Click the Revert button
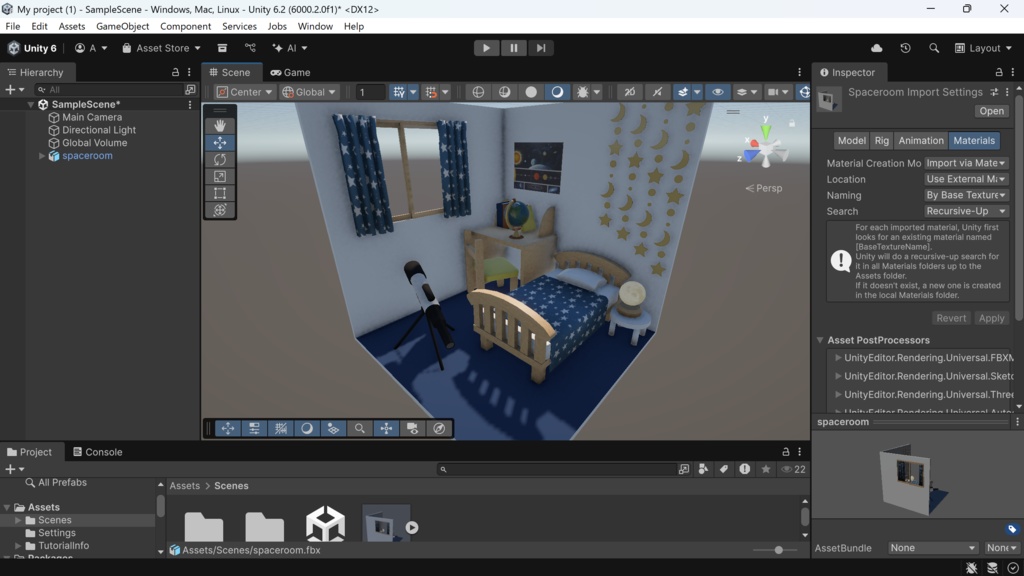 coord(951,318)
